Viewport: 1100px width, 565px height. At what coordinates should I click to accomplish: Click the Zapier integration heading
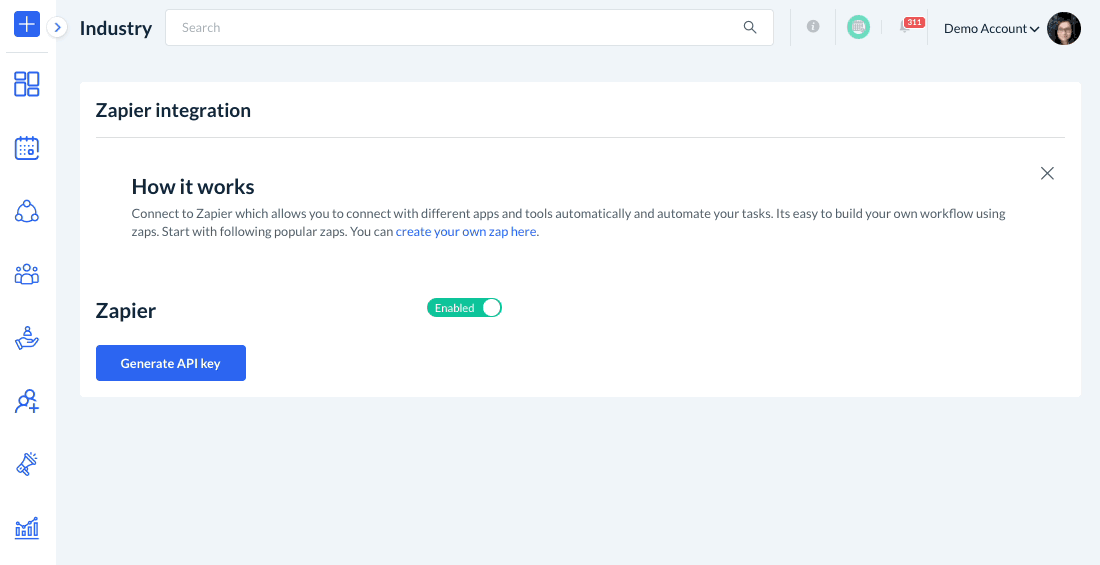click(173, 110)
